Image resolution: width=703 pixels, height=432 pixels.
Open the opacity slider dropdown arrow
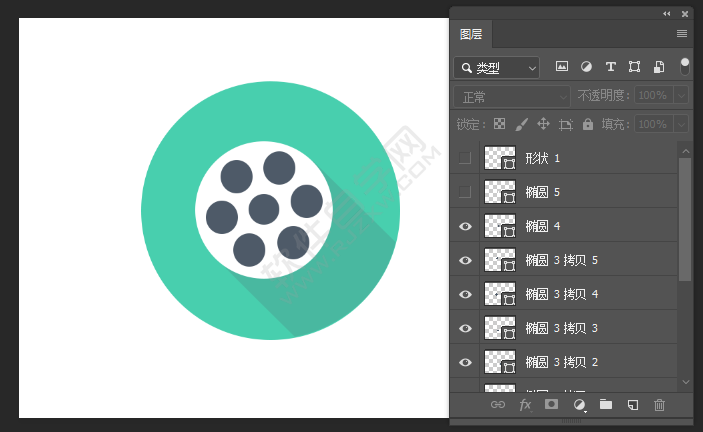tap(681, 95)
